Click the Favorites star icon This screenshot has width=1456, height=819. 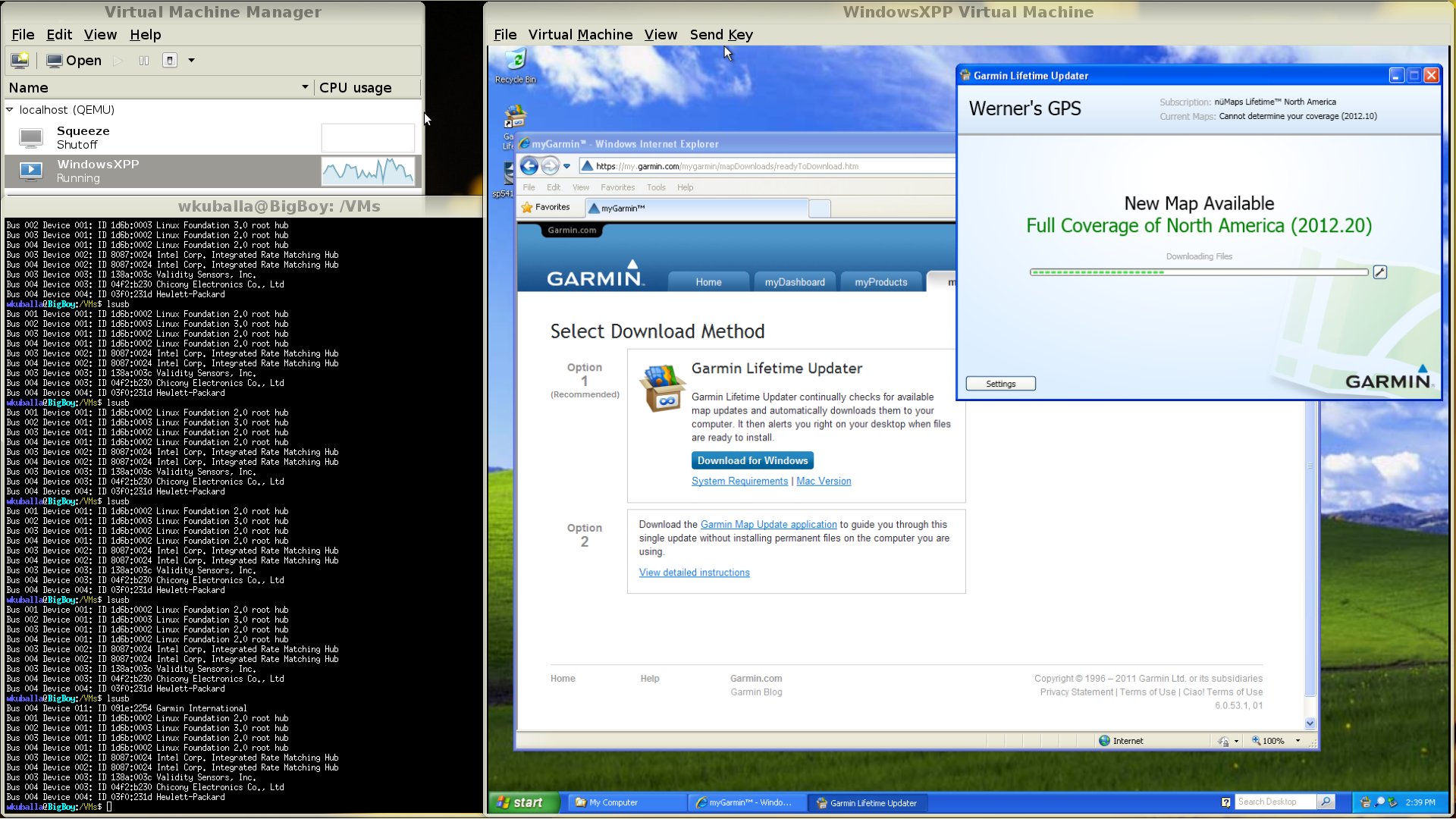coord(527,207)
